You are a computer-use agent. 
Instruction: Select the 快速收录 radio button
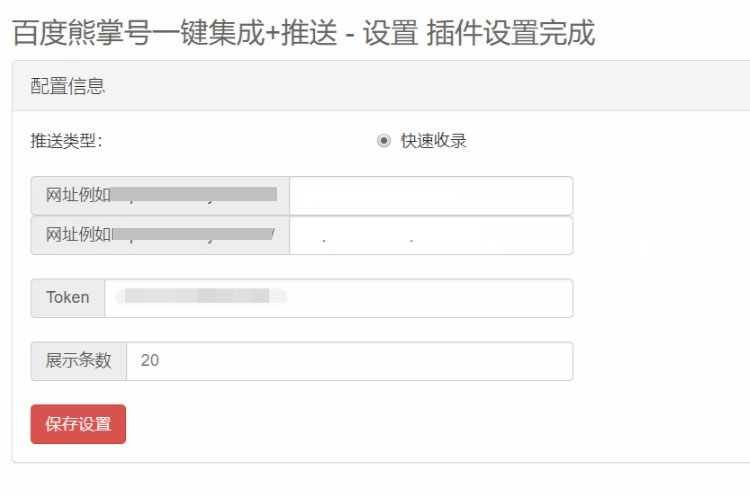pos(384,141)
